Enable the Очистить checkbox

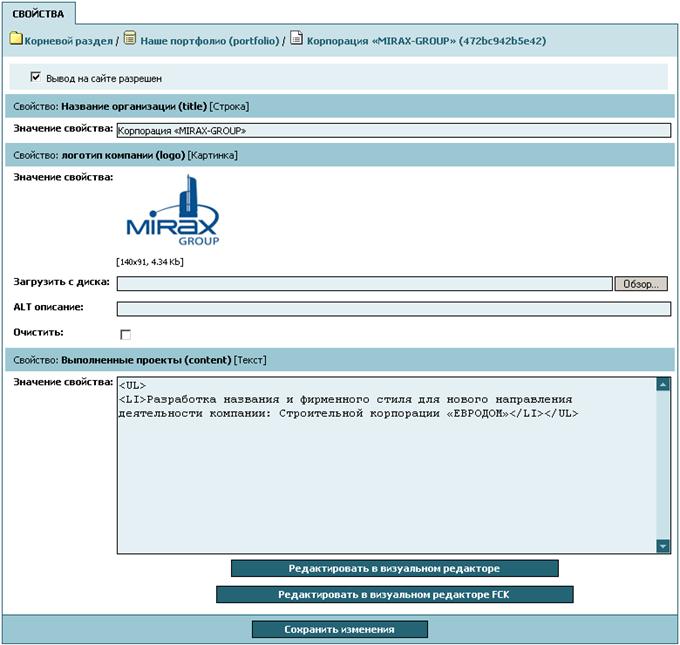(x=125, y=334)
